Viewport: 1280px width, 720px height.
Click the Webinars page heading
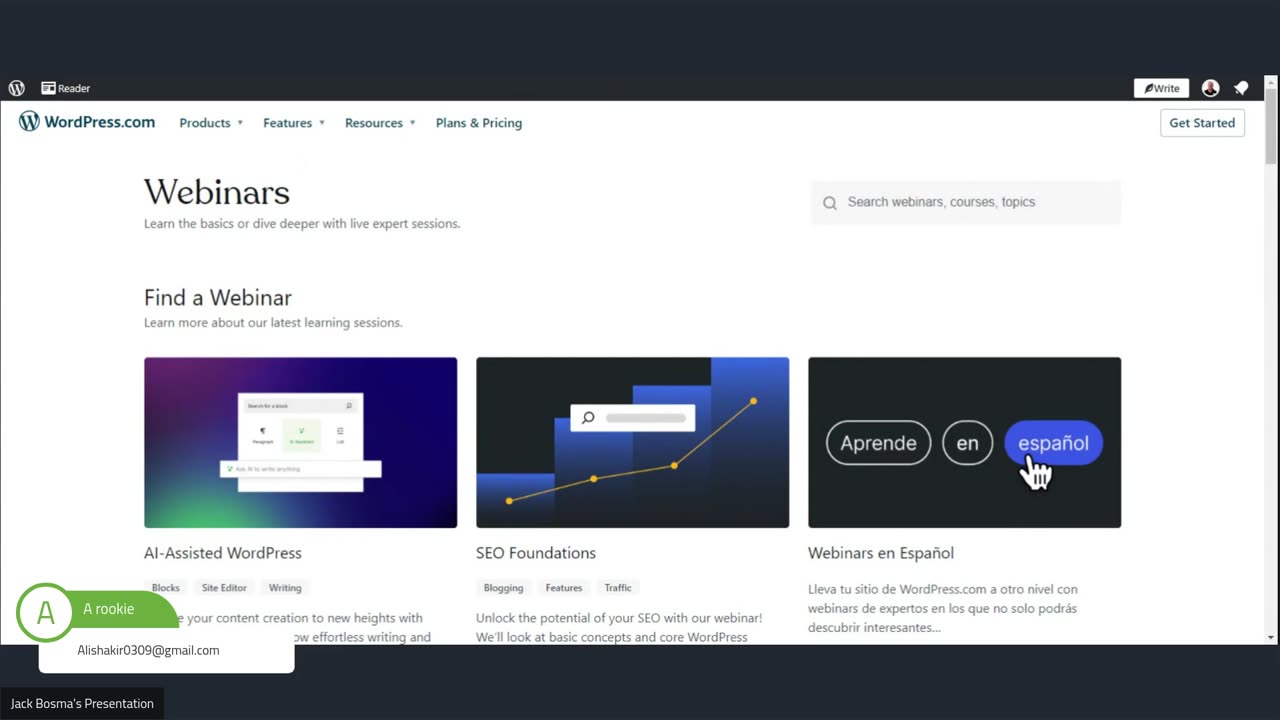tap(217, 192)
